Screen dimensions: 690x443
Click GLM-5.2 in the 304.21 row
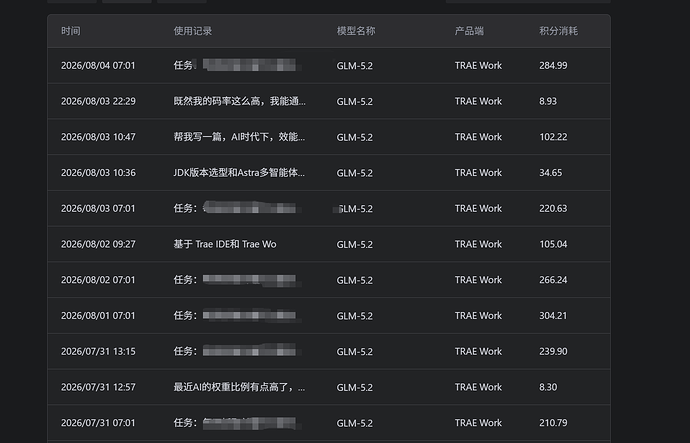point(355,316)
